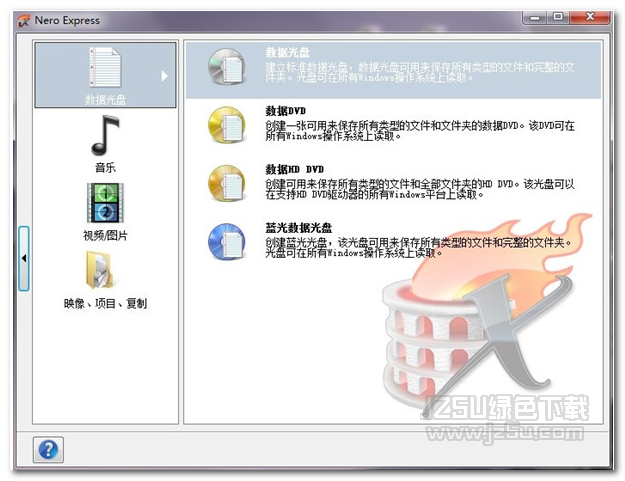Collapse the left side panel arrow

click(x=24, y=258)
